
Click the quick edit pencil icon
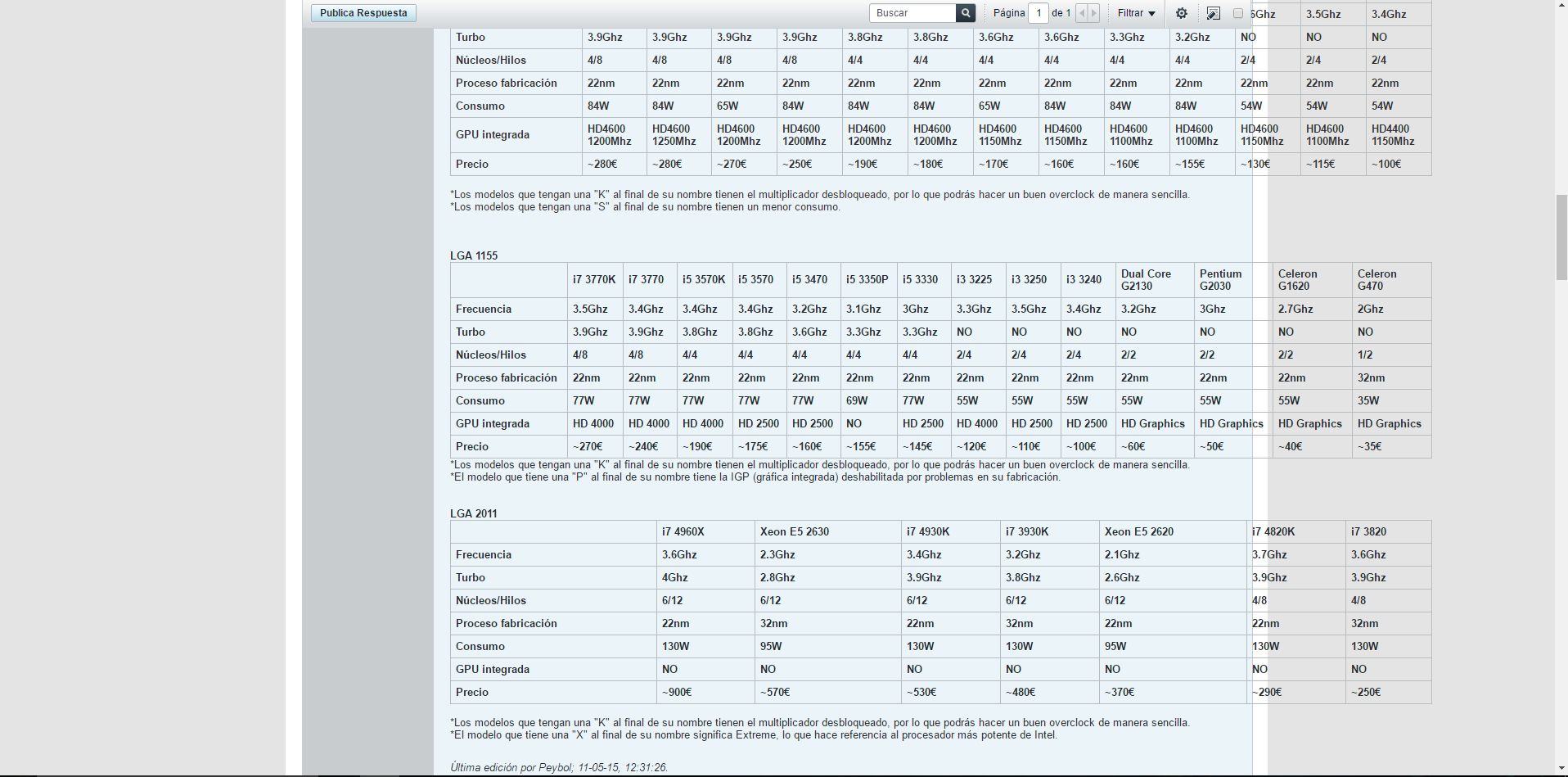coord(1214,13)
